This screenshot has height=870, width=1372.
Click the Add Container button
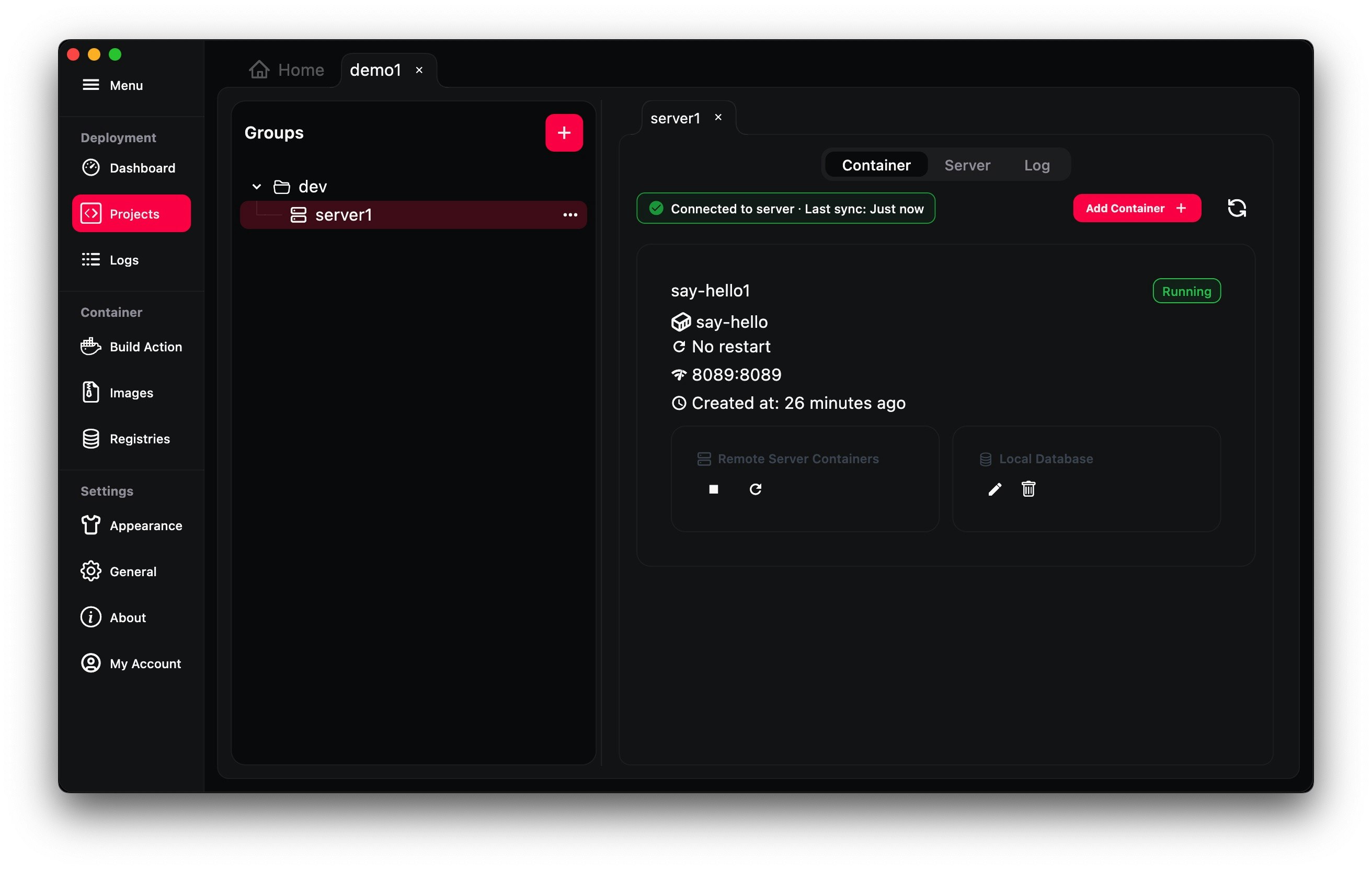tap(1136, 208)
